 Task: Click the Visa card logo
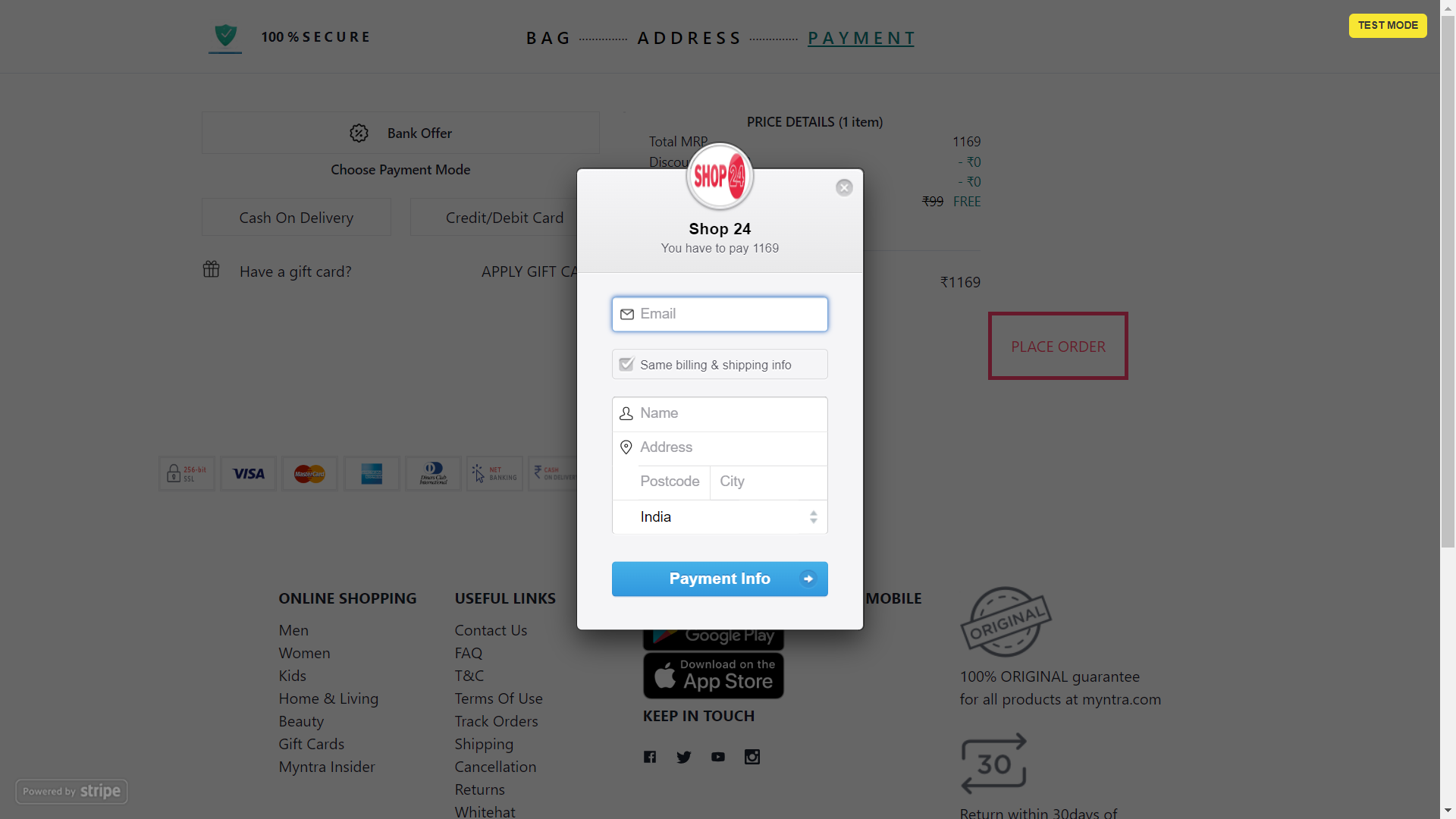249,474
